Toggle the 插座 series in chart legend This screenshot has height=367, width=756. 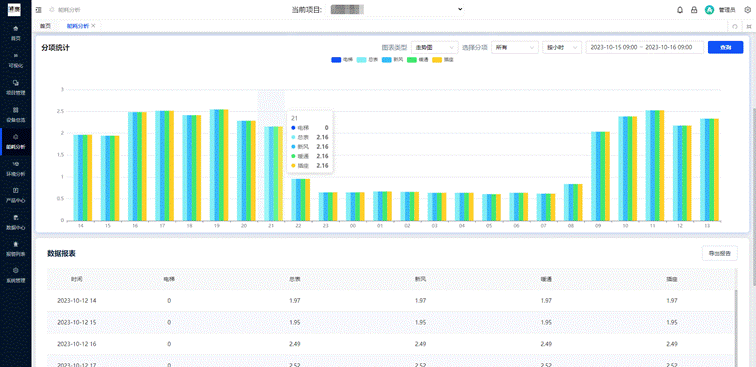point(443,60)
